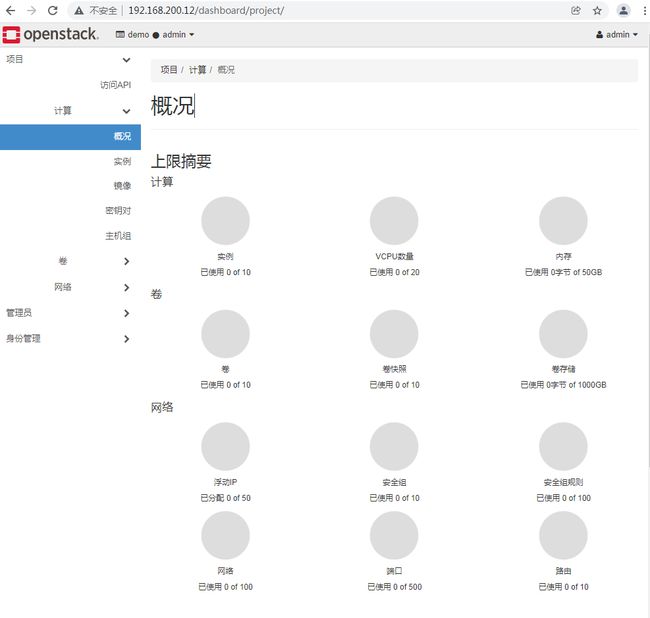Click the 浮动IP usage pie chart
Viewport: 650px width, 618px height.
click(226, 446)
